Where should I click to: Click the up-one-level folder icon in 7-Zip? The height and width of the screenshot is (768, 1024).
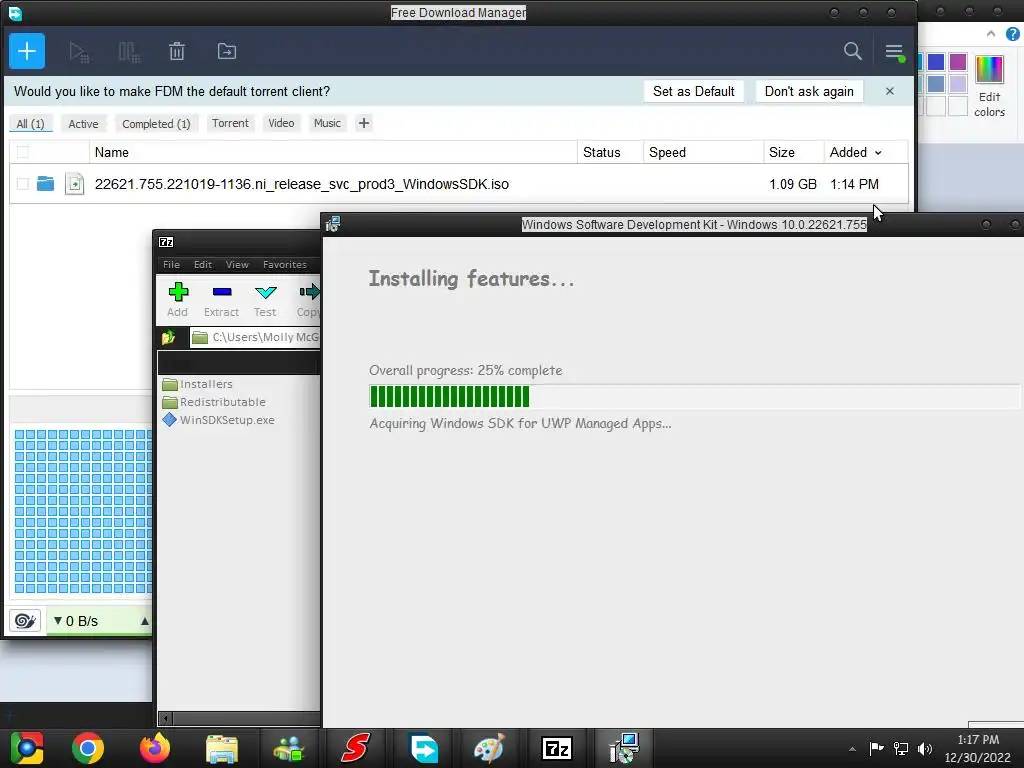pos(169,337)
